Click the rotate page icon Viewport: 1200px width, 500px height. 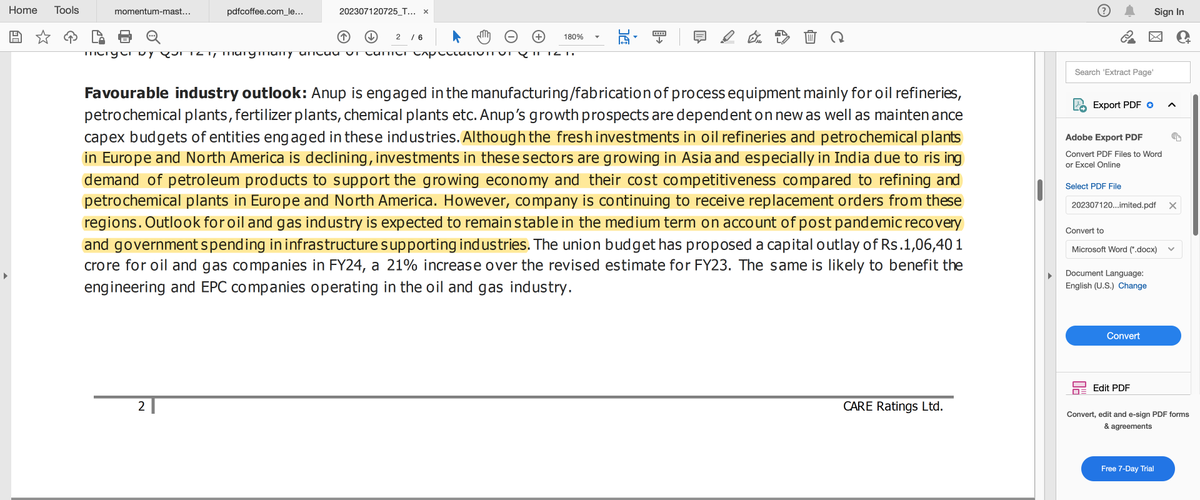pyautogui.click(x=836, y=37)
